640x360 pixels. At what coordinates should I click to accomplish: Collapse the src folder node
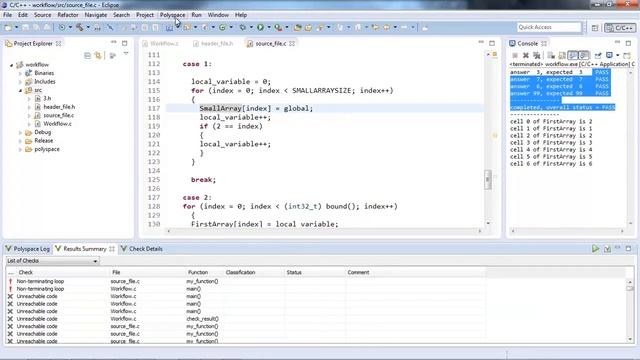coord(20,90)
